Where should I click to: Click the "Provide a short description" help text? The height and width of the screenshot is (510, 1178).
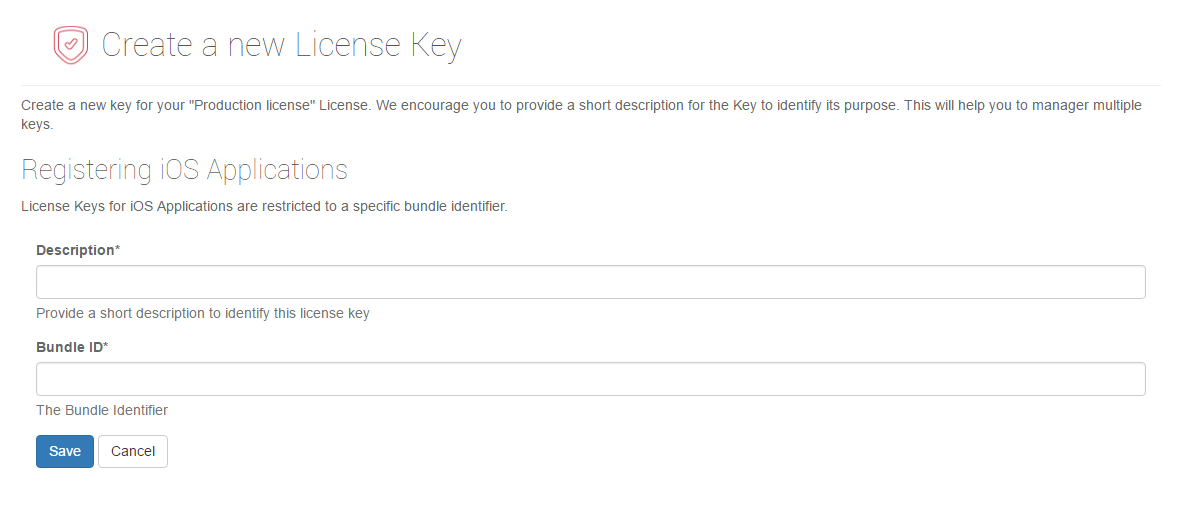(202, 313)
